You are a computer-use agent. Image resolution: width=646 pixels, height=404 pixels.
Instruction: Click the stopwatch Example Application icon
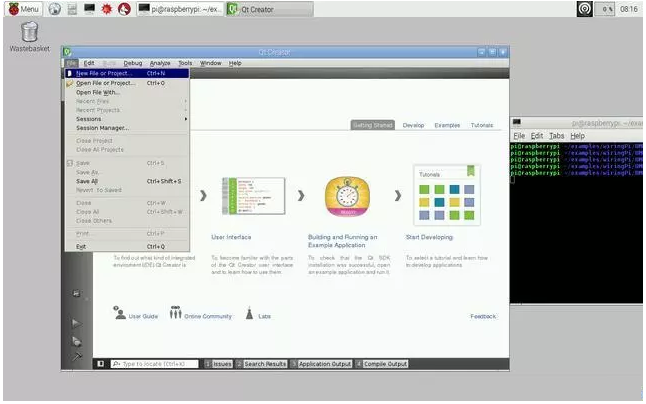click(x=349, y=196)
